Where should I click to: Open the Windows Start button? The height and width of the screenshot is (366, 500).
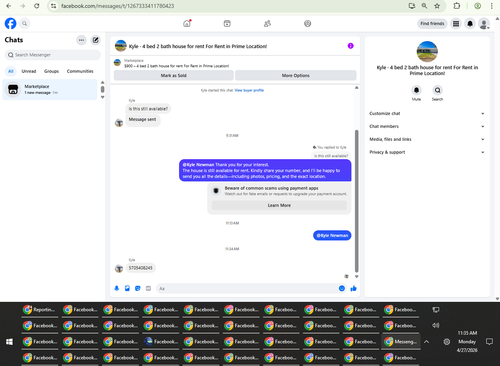pyautogui.click(x=9, y=342)
